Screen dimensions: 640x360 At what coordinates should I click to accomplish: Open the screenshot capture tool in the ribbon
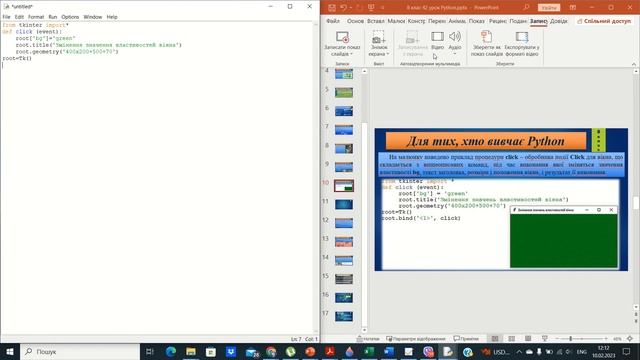pyautogui.click(x=378, y=37)
